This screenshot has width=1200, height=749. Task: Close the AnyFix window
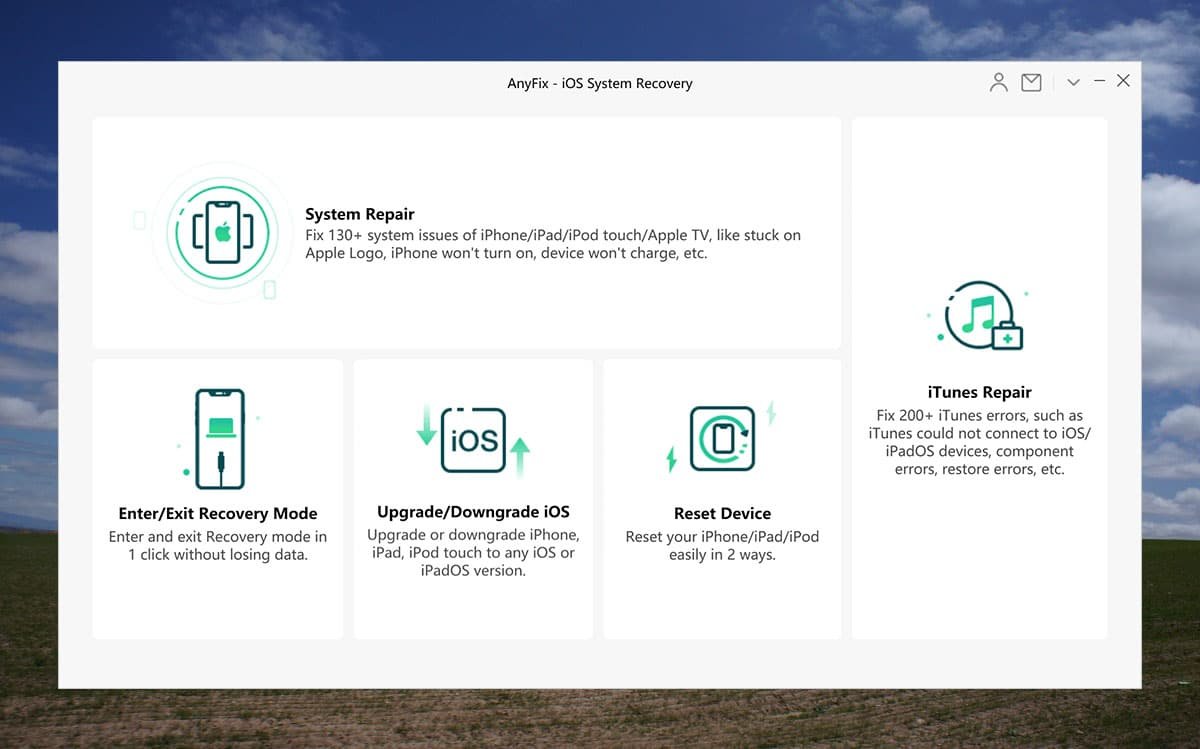click(x=1123, y=81)
